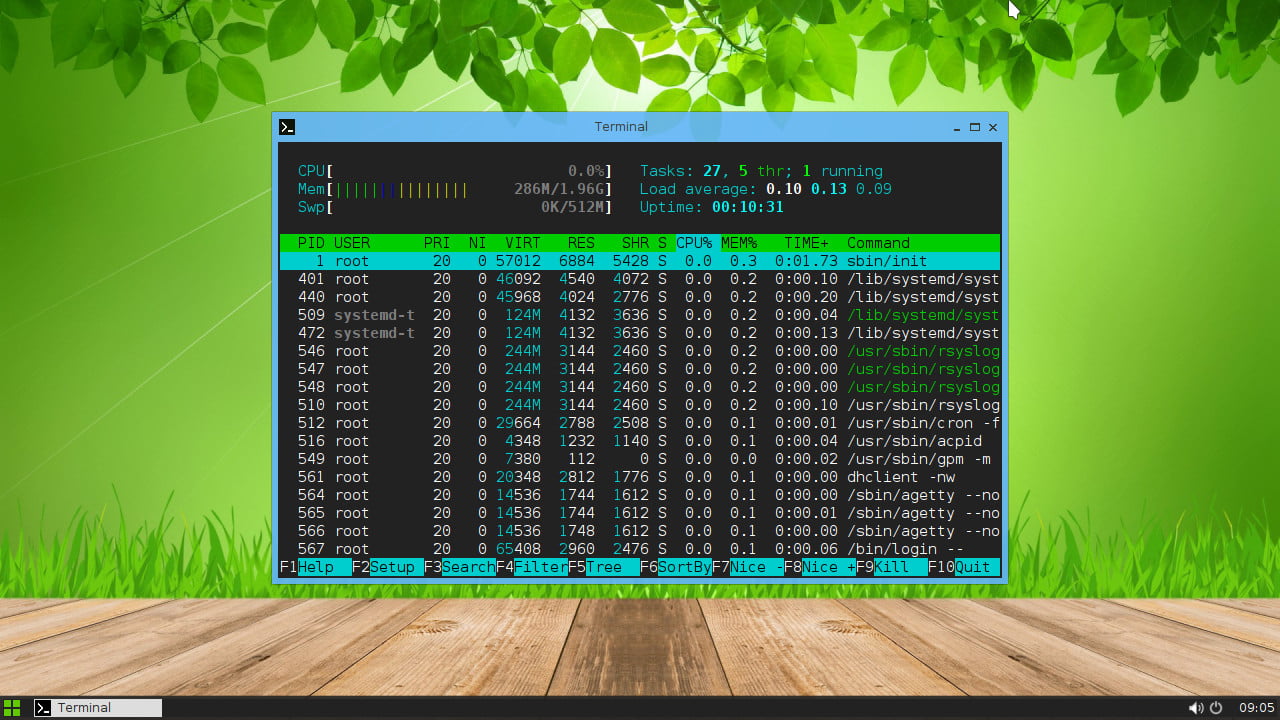1280x720 pixels.
Task: Open htop Help with F1
Action: pos(315,567)
